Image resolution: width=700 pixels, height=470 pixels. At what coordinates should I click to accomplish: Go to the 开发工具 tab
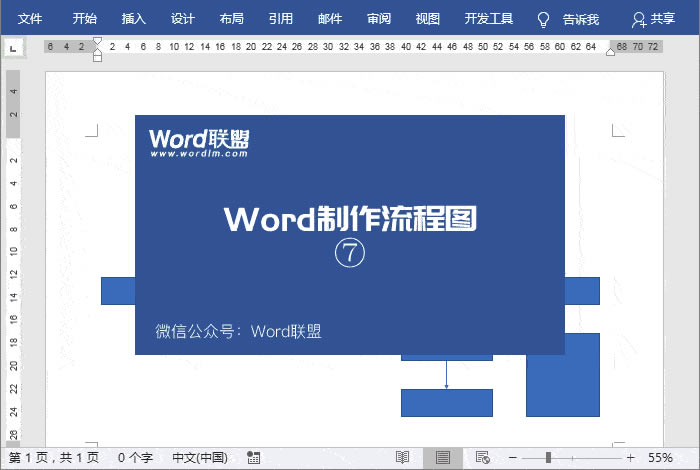coord(489,19)
